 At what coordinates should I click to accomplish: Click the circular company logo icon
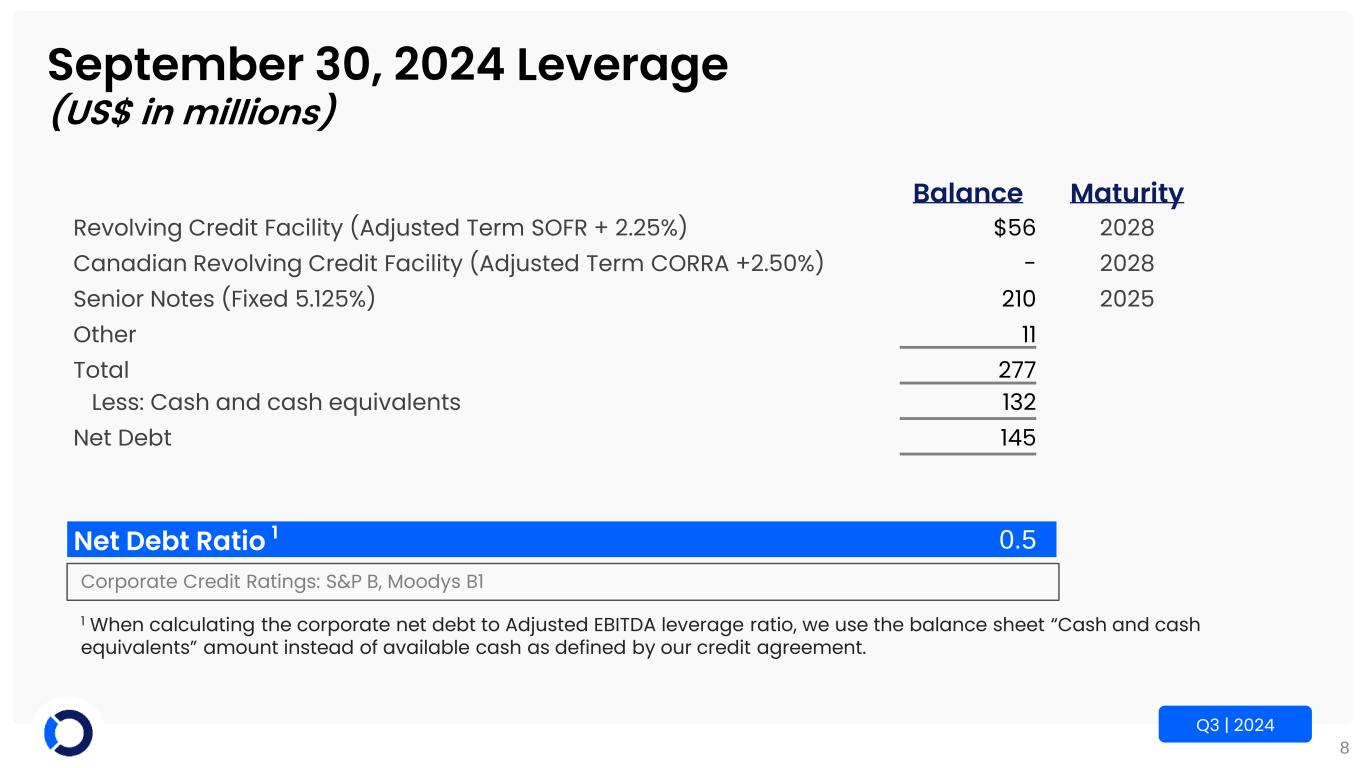(x=68, y=732)
